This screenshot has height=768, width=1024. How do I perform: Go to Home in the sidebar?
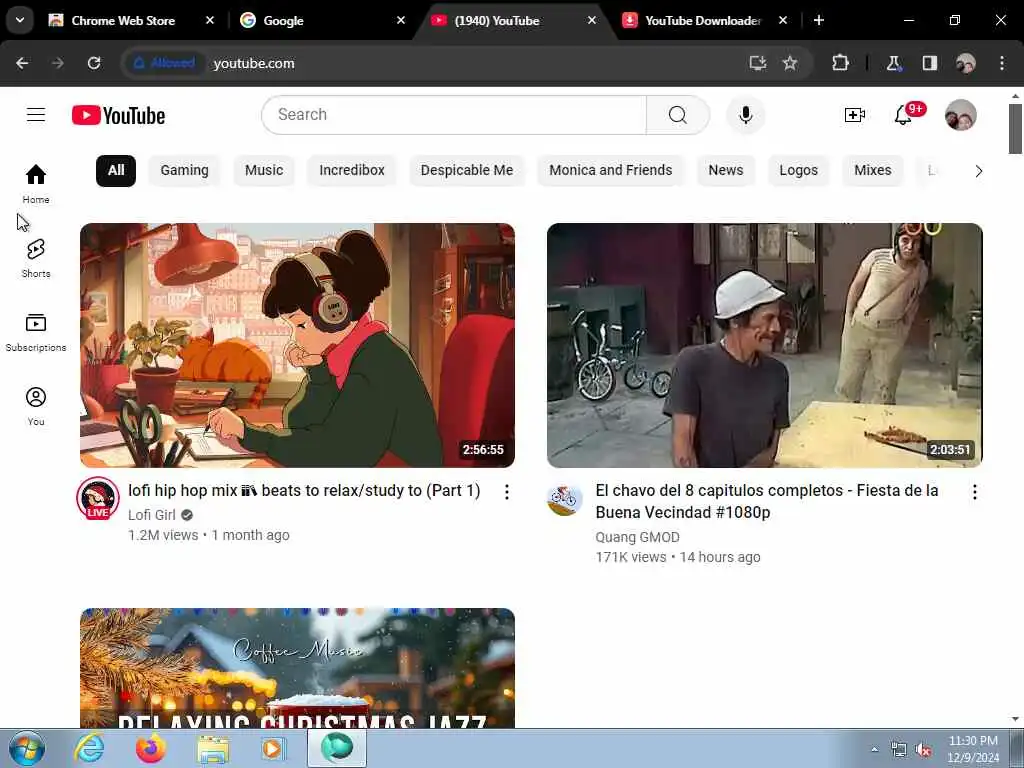(36, 184)
